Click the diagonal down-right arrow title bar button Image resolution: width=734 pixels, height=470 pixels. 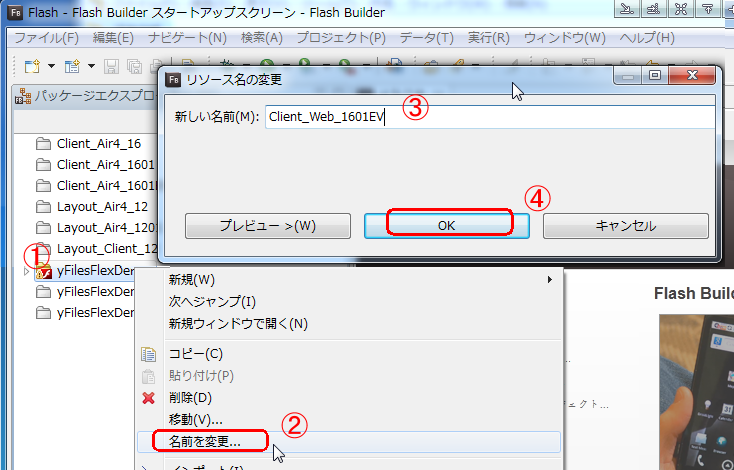627,8
